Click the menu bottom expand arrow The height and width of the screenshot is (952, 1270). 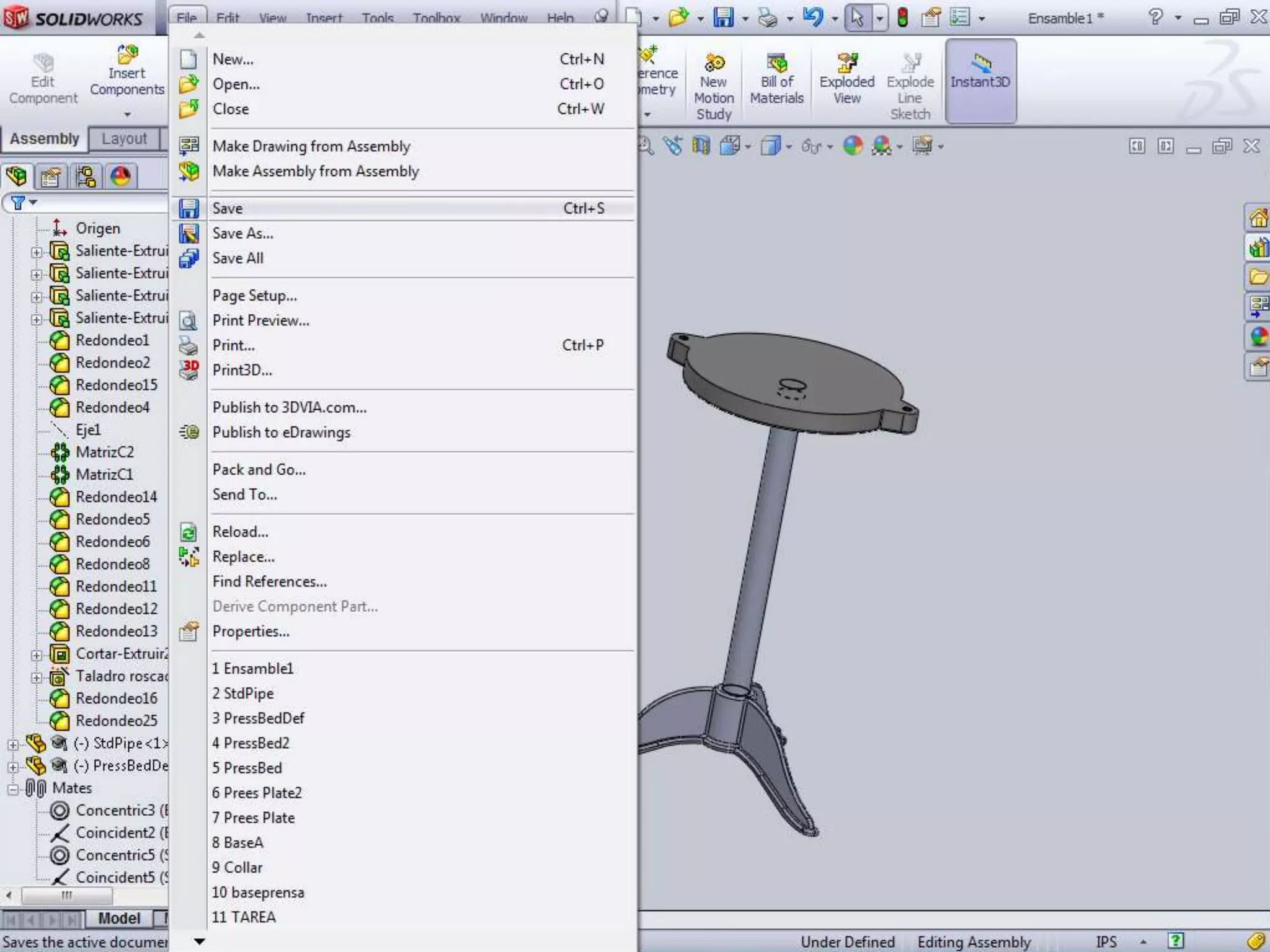click(199, 941)
